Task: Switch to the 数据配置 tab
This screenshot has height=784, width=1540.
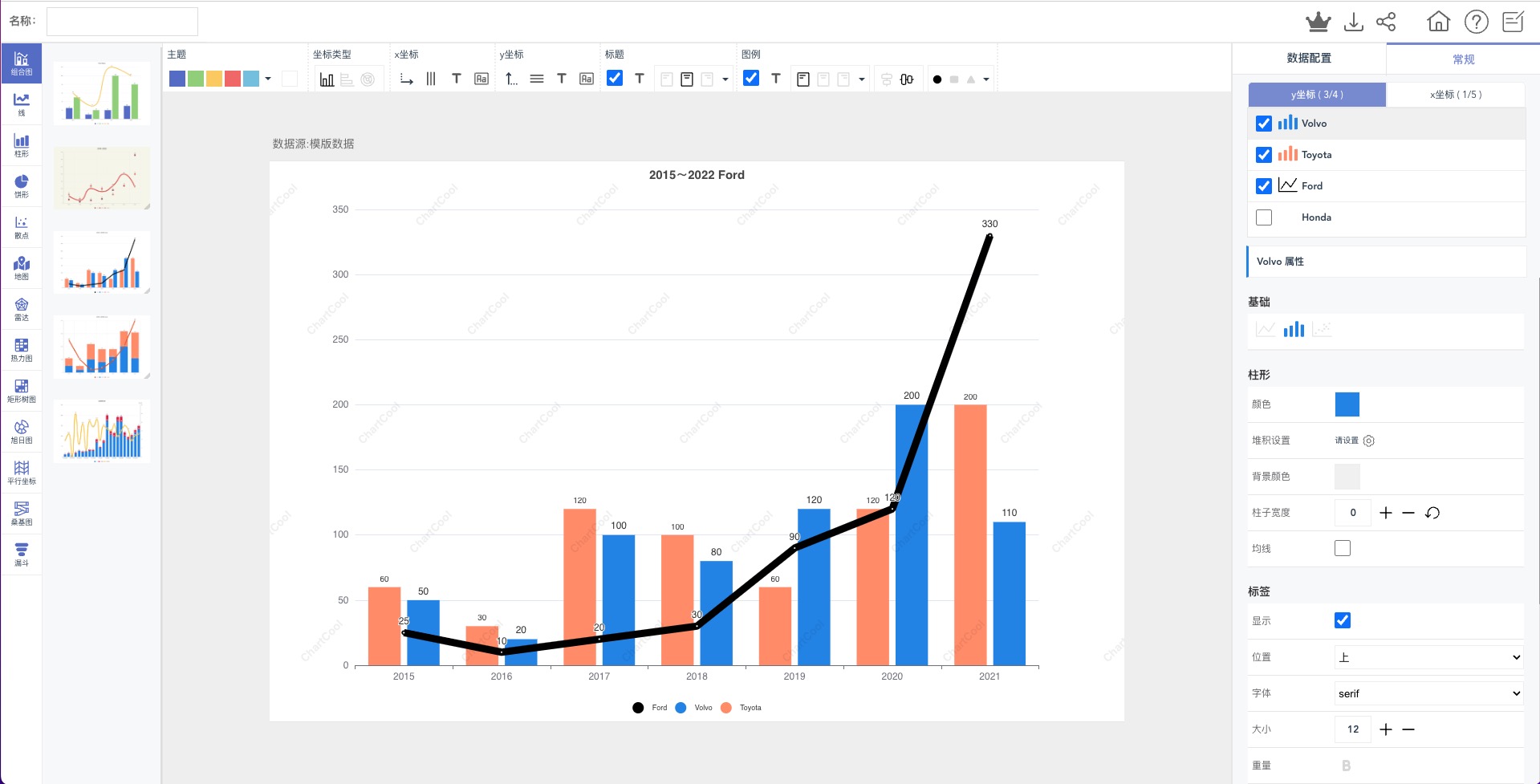Action: (1309, 58)
